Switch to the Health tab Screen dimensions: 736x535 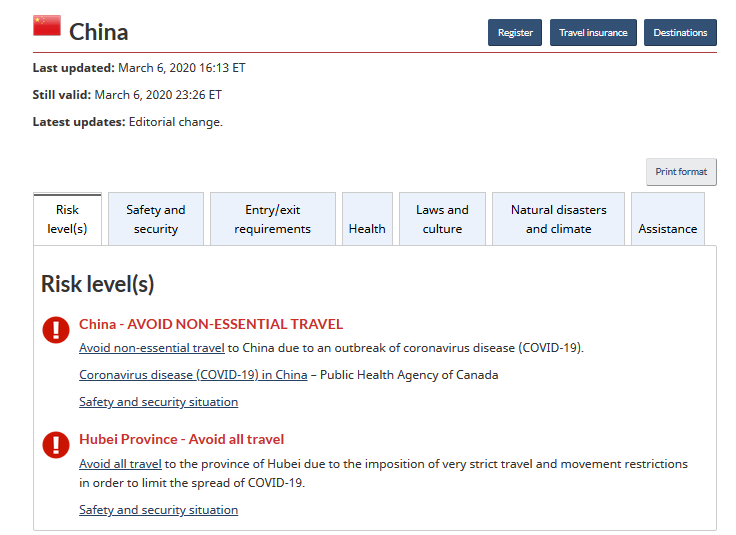tap(367, 219)
